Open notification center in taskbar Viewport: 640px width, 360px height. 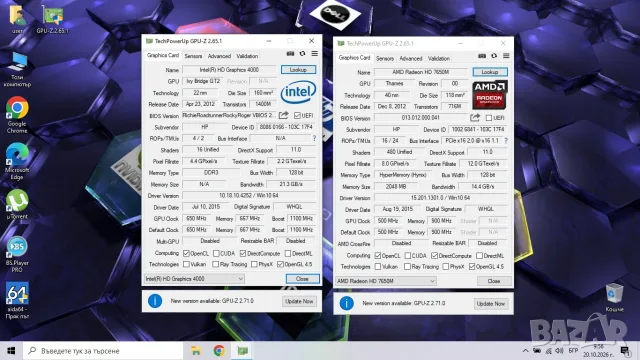coord(624,351)
